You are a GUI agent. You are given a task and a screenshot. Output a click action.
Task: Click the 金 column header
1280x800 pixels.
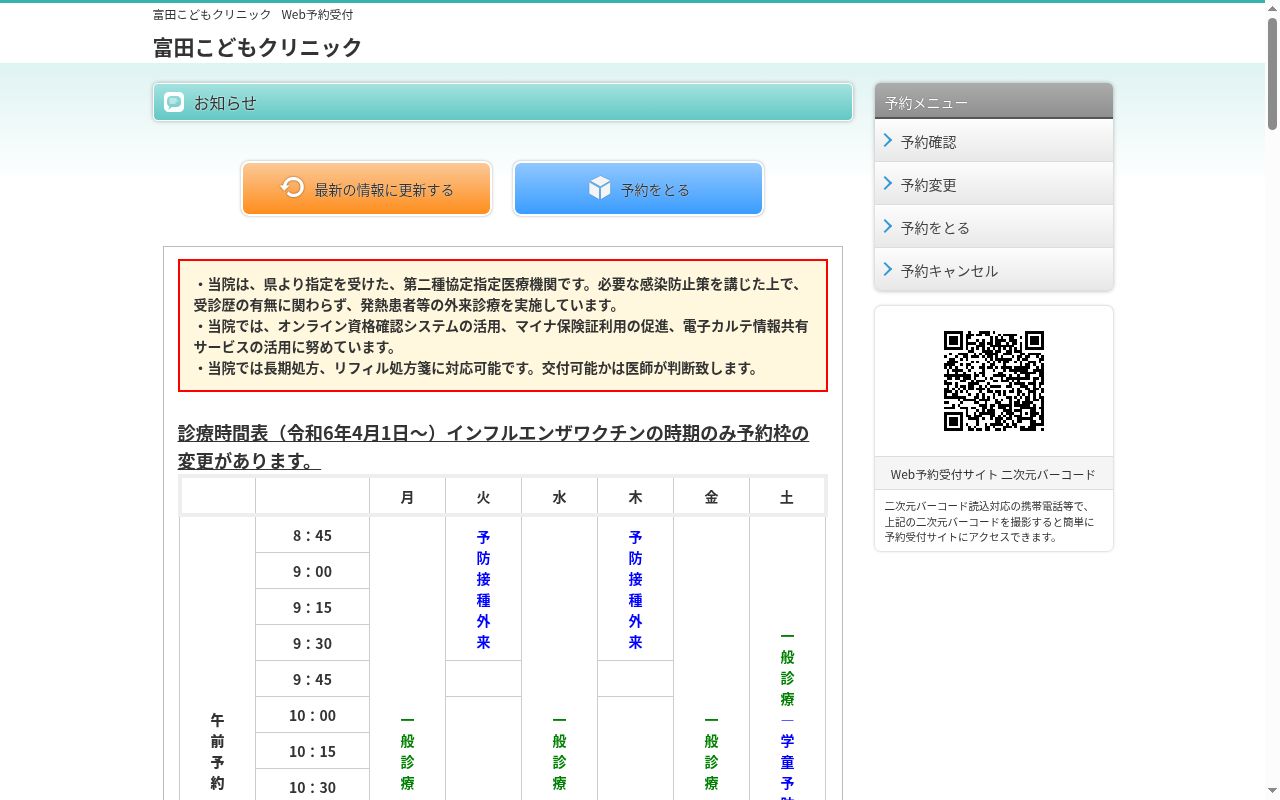tap(711, 497)
